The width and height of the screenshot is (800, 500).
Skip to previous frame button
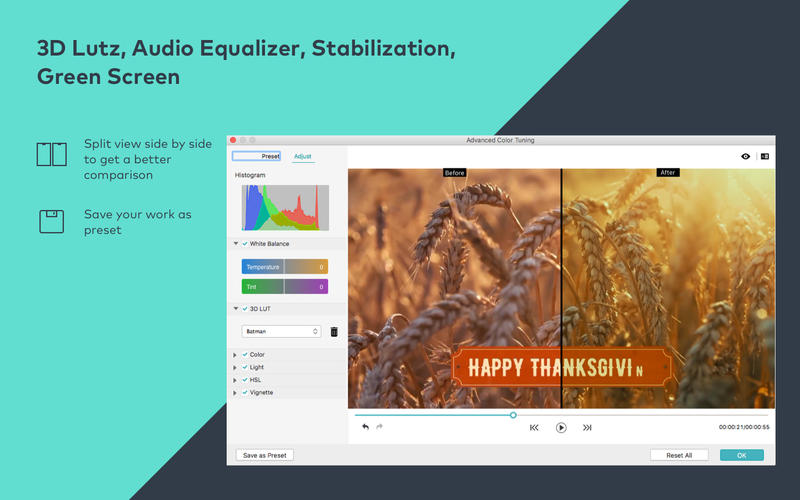[534, 428]
